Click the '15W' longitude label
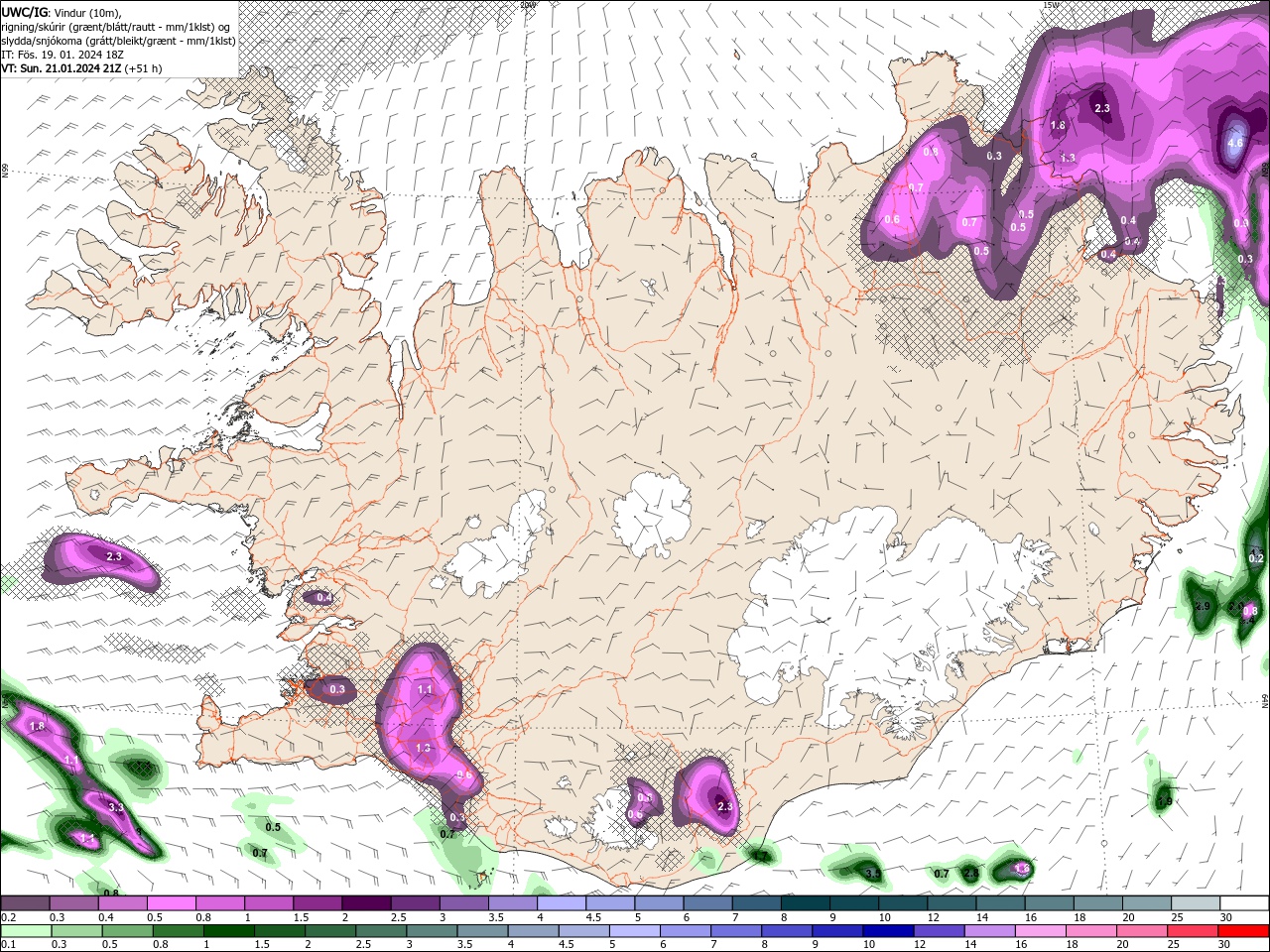 1051,5
